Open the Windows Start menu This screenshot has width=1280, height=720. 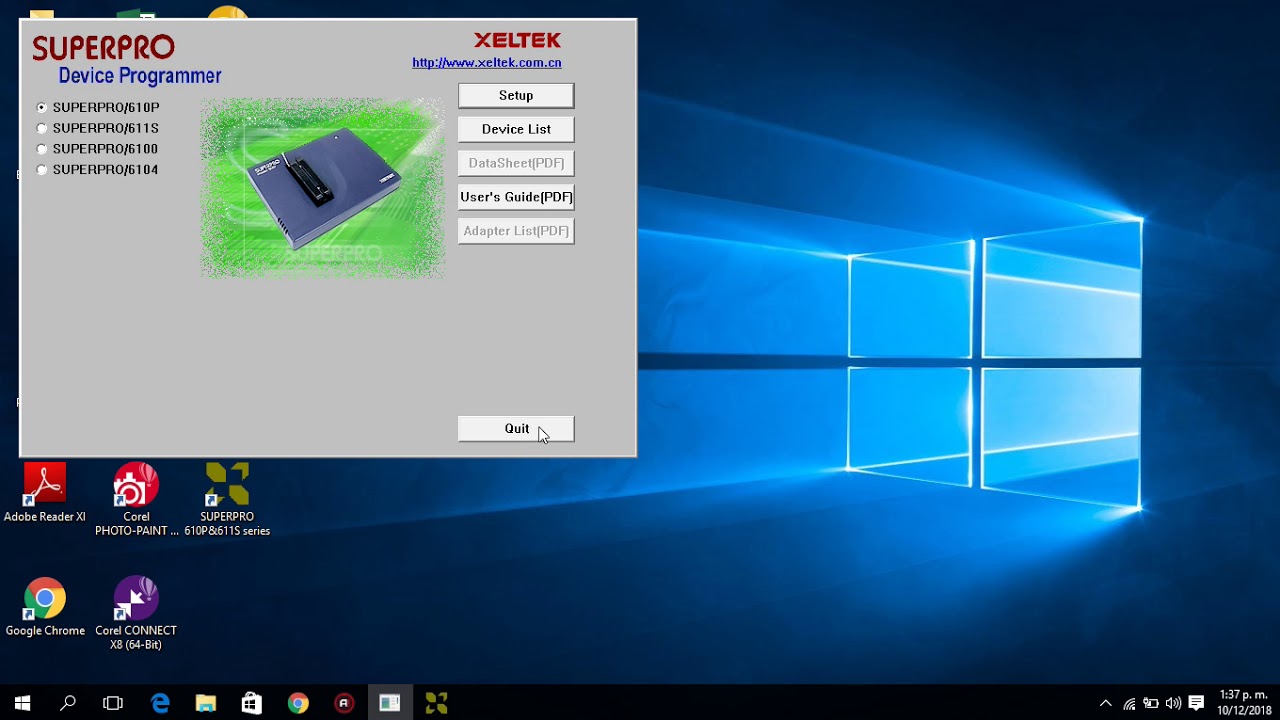[x=22, y=703]
